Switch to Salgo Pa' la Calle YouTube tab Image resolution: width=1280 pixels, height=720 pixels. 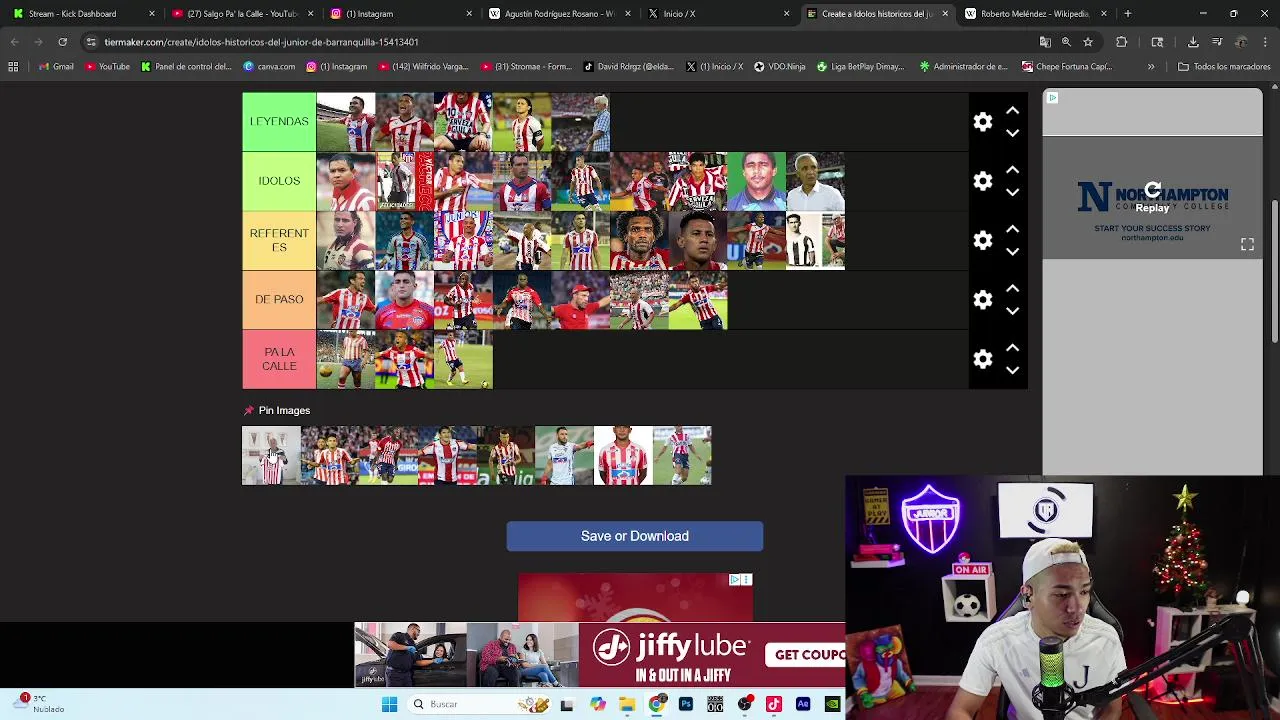(244, 14)
